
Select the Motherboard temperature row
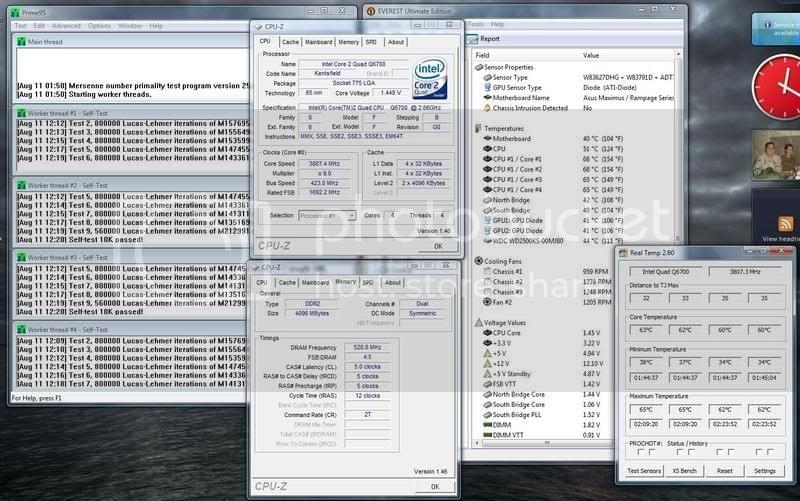[512, 138]
